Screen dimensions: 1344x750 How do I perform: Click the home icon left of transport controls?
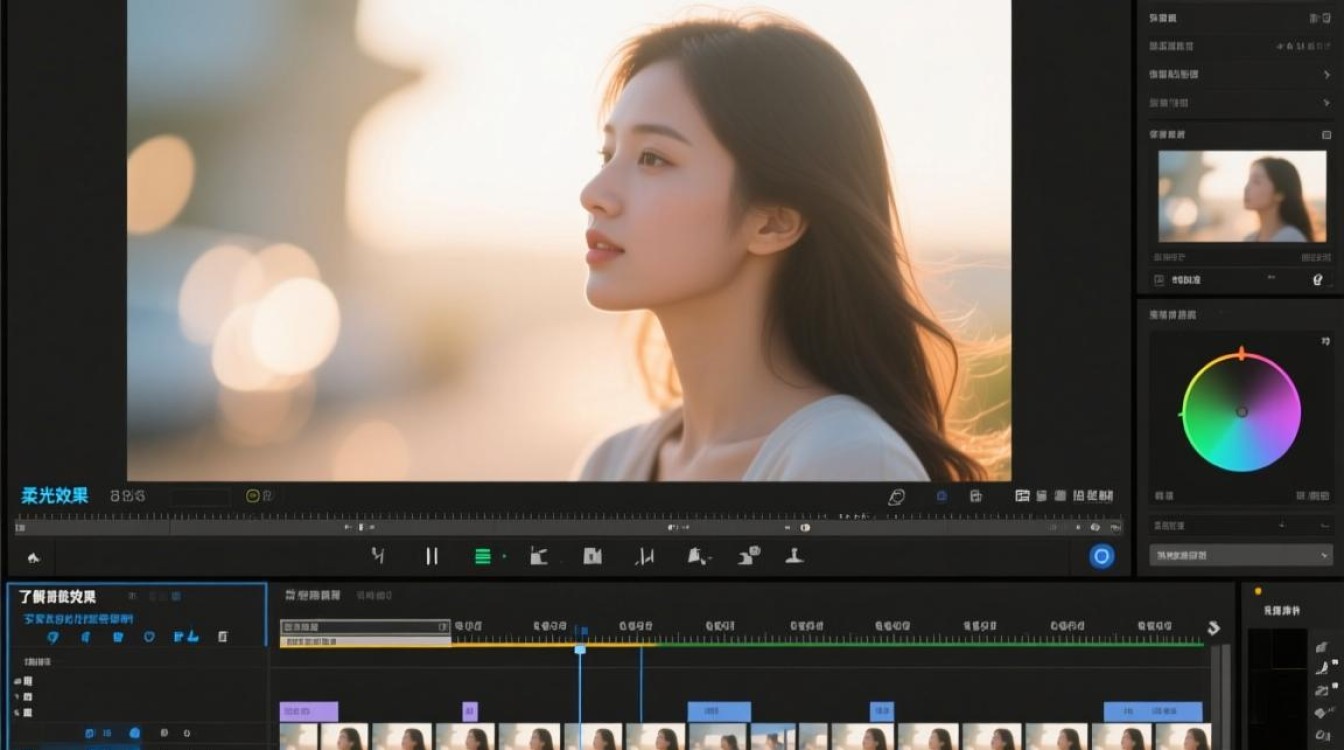(33, 557)
